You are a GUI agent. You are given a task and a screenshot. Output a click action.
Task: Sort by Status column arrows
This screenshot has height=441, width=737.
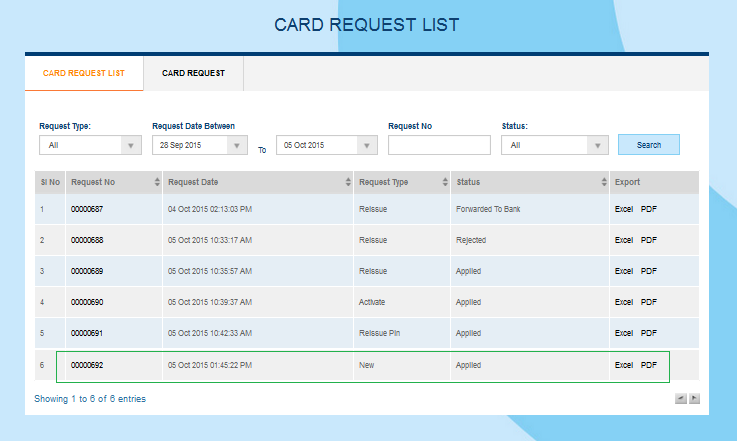pyautogui.click(x=604, y=182)
